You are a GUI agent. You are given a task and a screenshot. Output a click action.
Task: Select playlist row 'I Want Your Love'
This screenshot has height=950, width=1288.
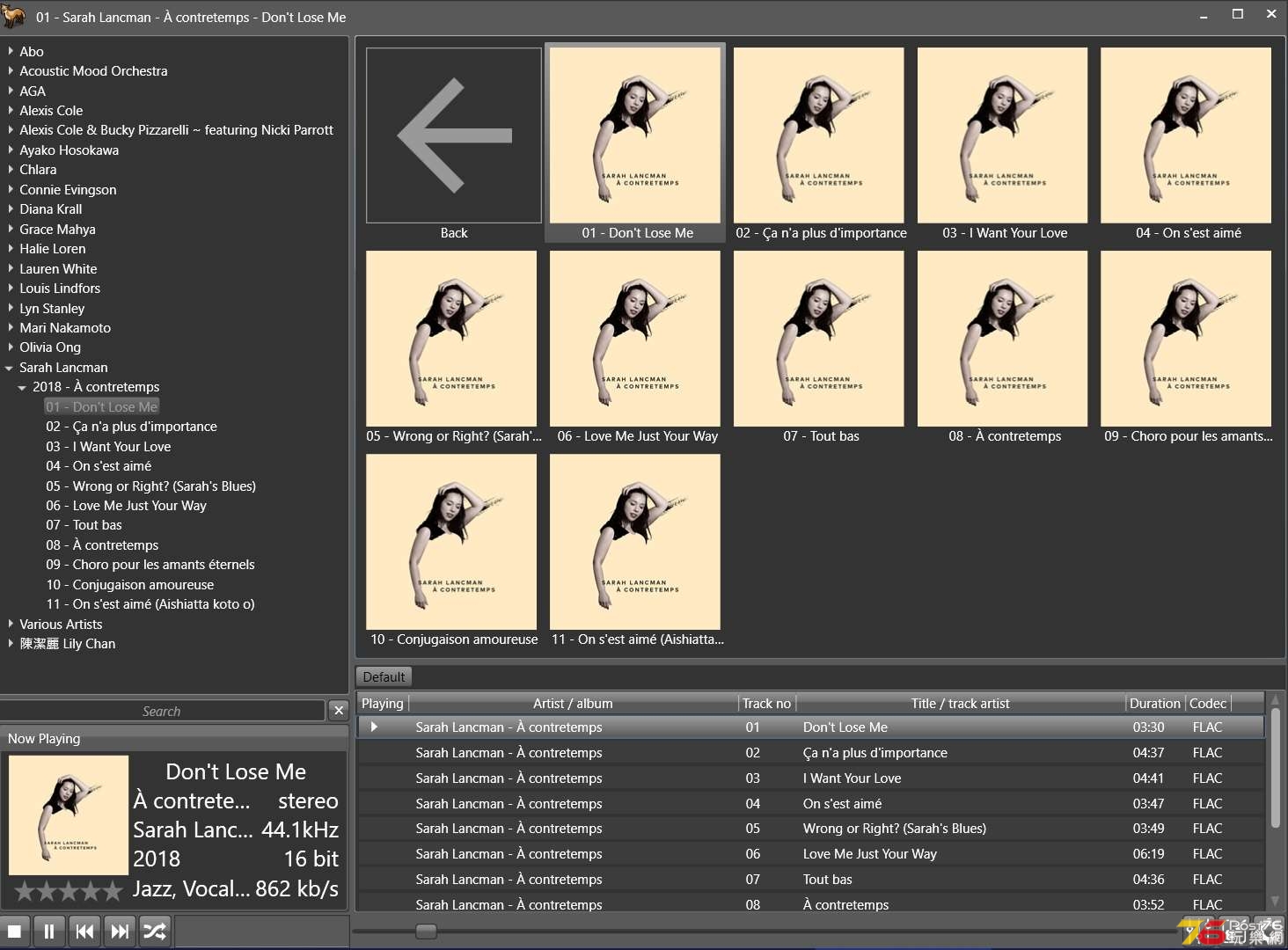810,778
